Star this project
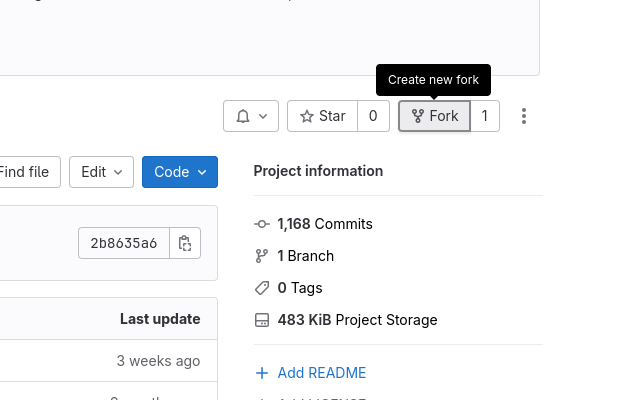640x400 pixels. (x=322, y=116)
